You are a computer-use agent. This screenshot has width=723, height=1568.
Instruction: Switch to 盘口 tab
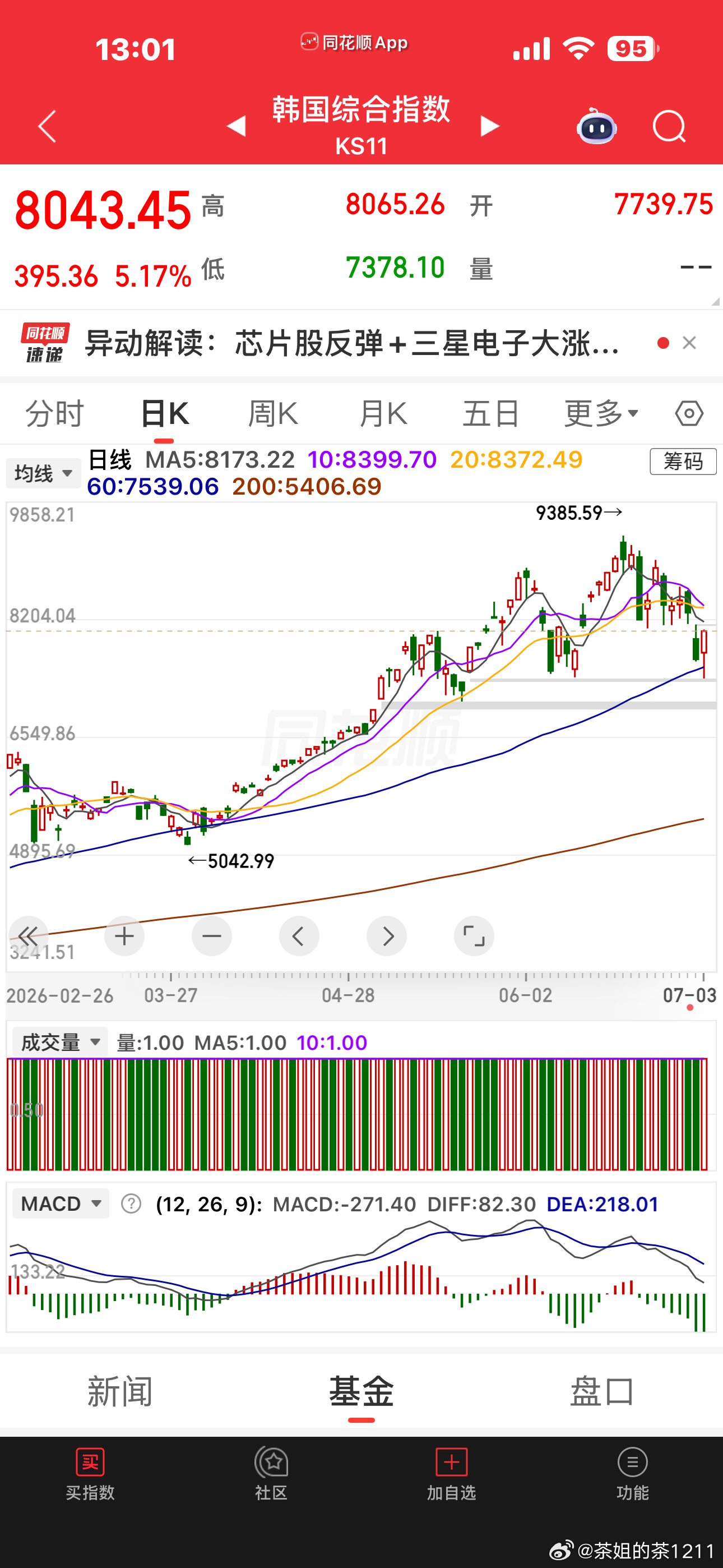pyautogui.click(x=602, y=1391)
